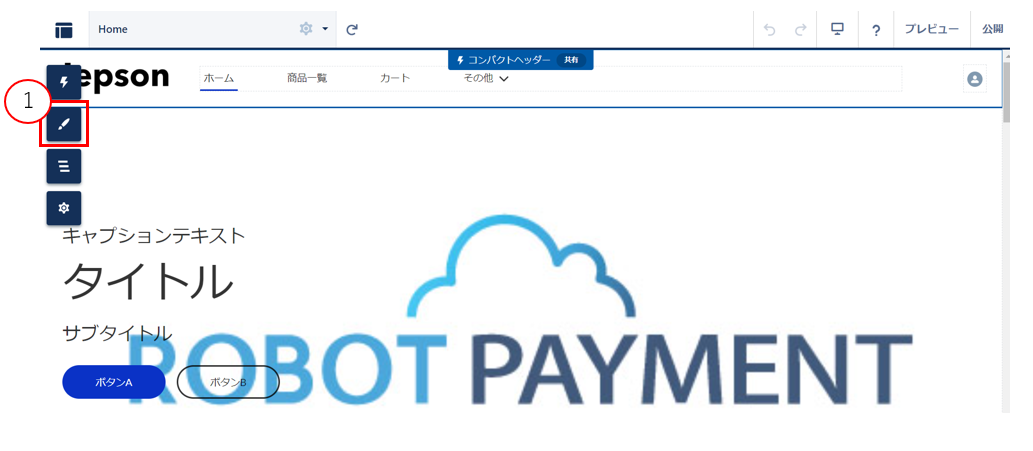Click the プレビュー button
This screenshot has height=451, width=1033.
932,29
